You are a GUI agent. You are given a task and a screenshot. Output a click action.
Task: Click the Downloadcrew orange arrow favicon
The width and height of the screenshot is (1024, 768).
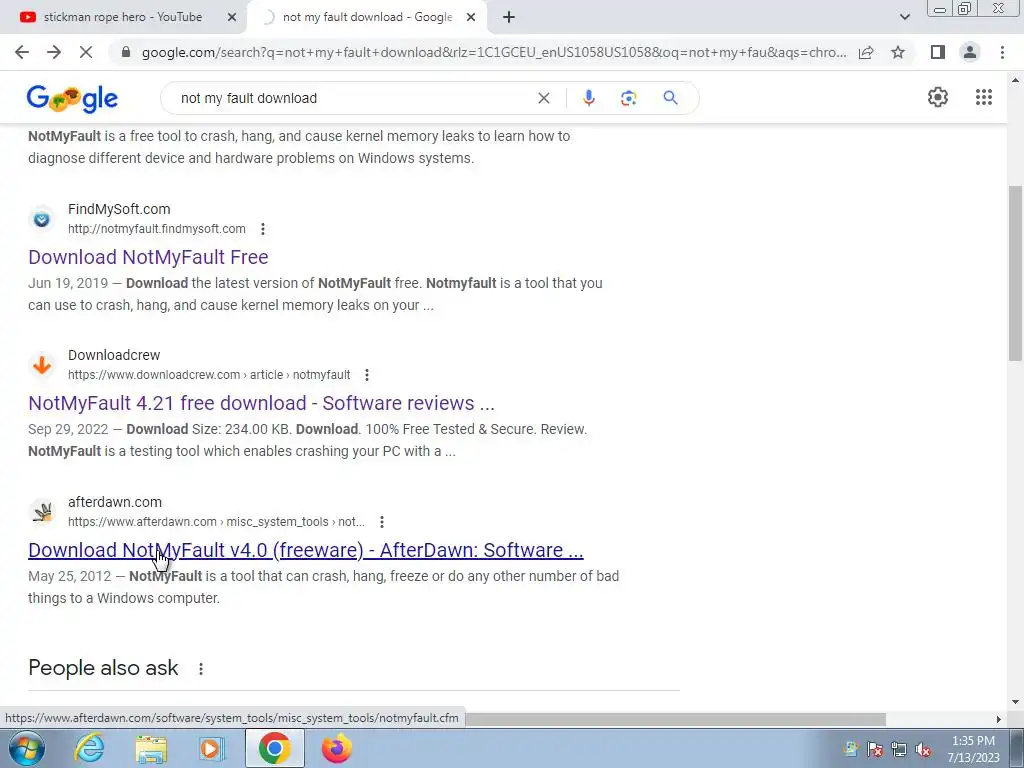point(42,365)
